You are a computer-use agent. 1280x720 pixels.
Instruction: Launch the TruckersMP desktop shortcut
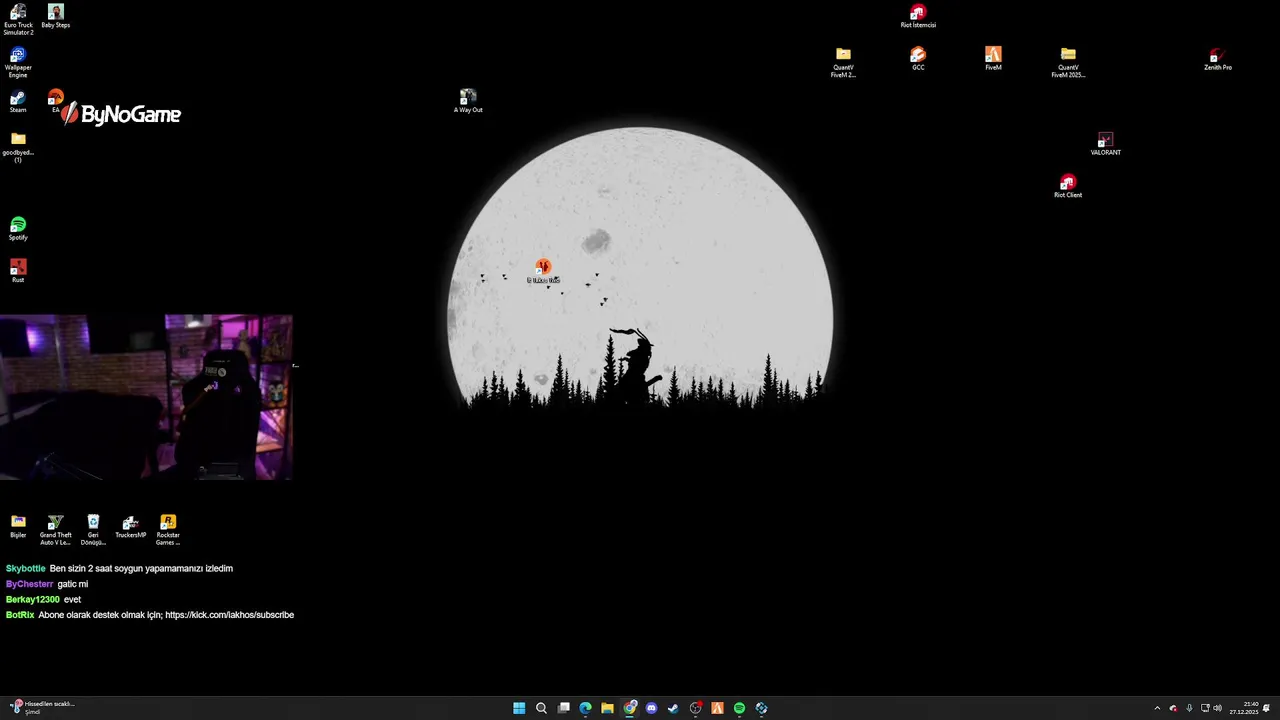pyautogui.click(x=130, y=526)
